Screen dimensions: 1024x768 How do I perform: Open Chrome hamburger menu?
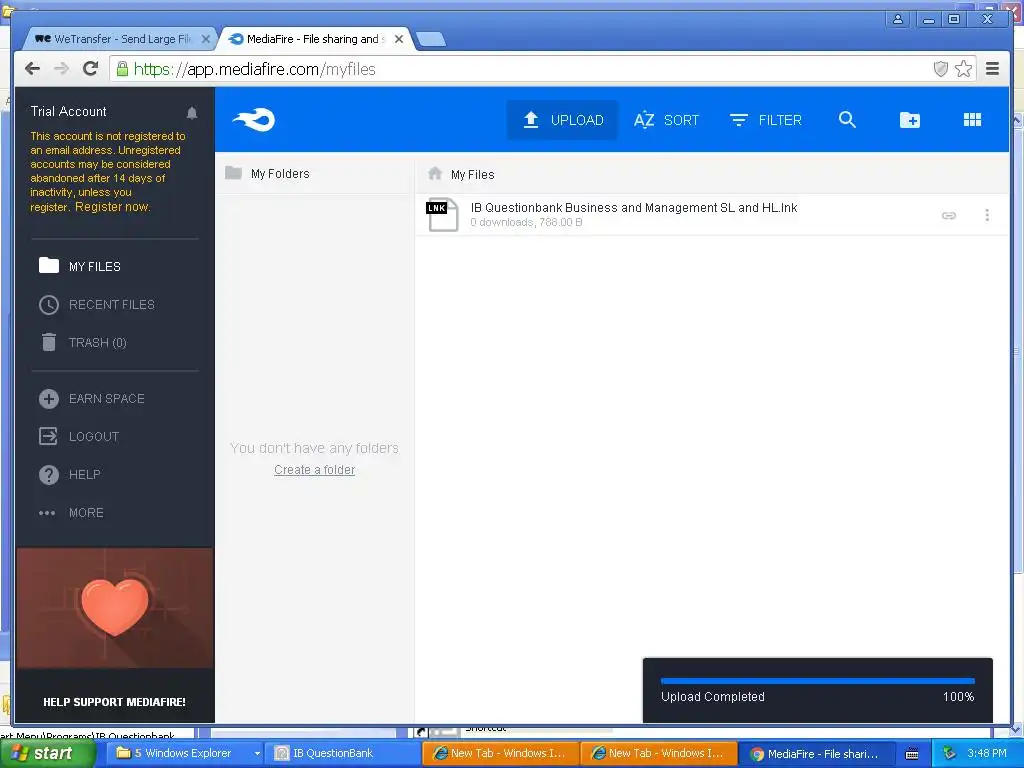[993, 69]
